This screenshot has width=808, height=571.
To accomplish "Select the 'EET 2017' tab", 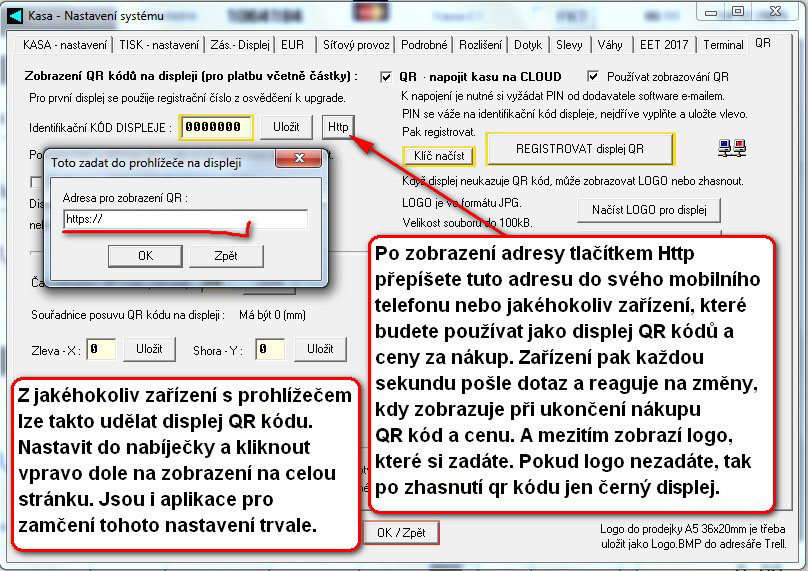I will point(663,45).
